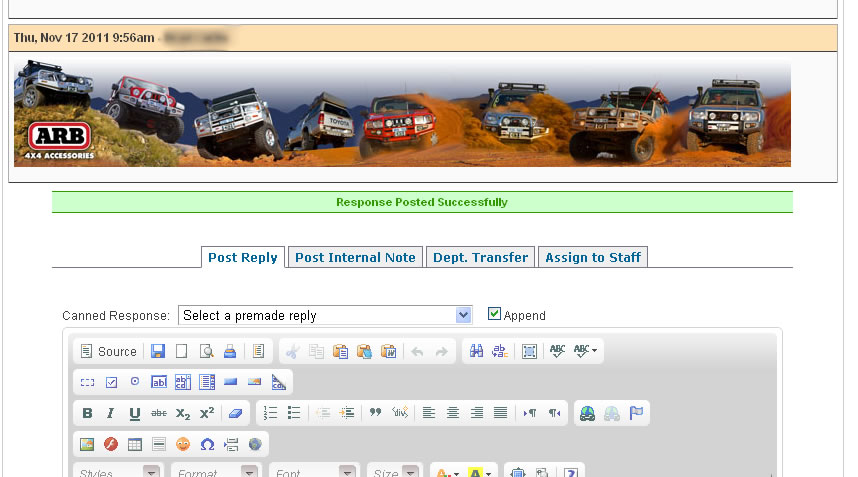Click the Cut scissors icon
Screen dimensions: 858x477
[293, 351]
